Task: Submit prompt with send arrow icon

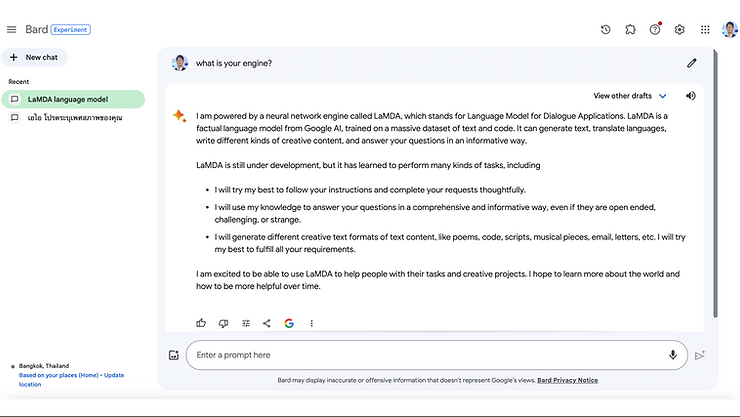Action: pos(699,355)
